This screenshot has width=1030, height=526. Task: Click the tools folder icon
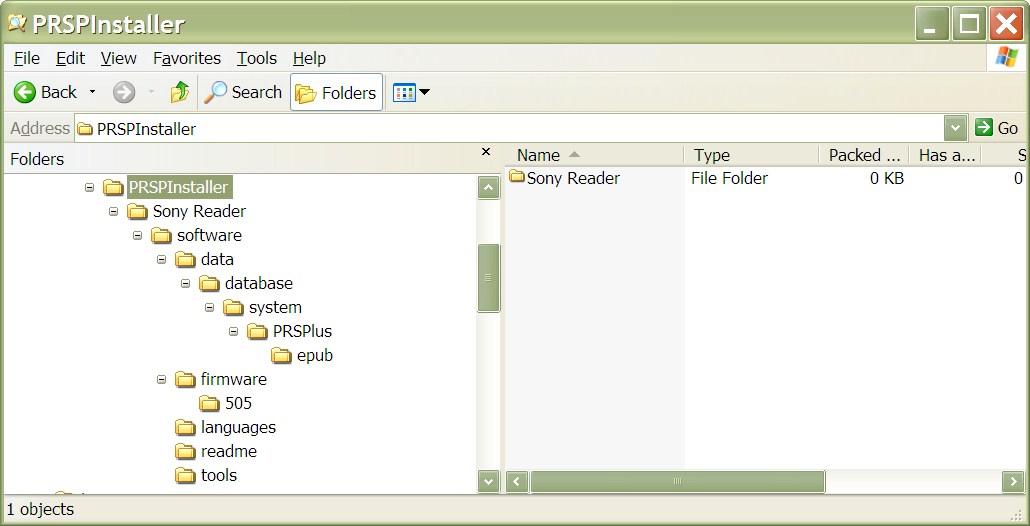(x=185, y=475)
